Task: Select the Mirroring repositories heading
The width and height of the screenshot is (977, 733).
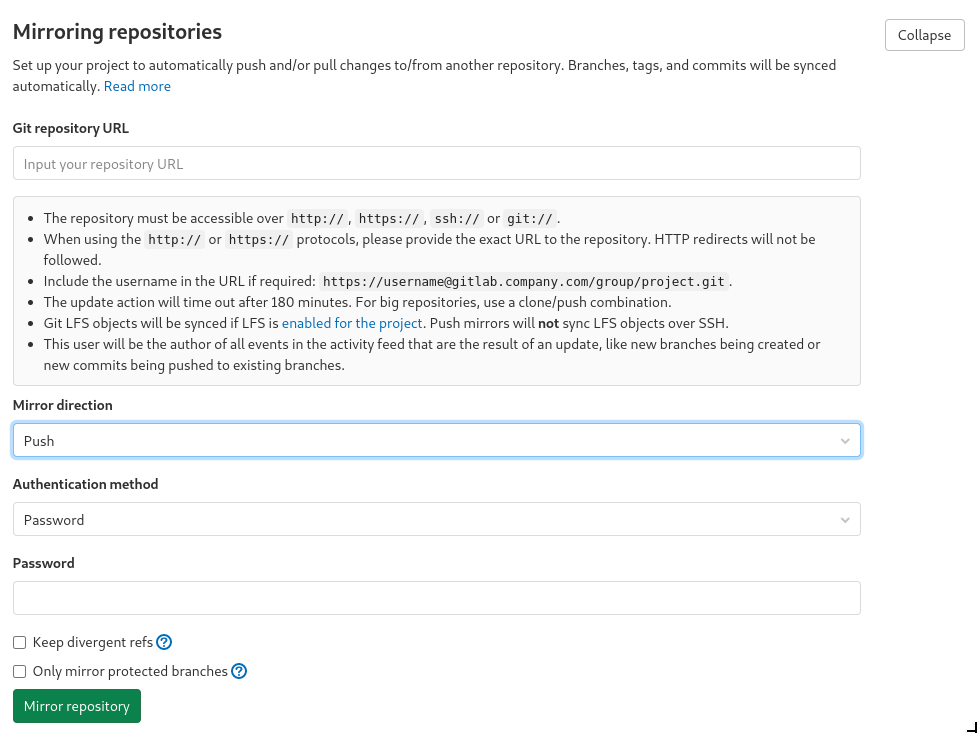Action: click(117, 31)
